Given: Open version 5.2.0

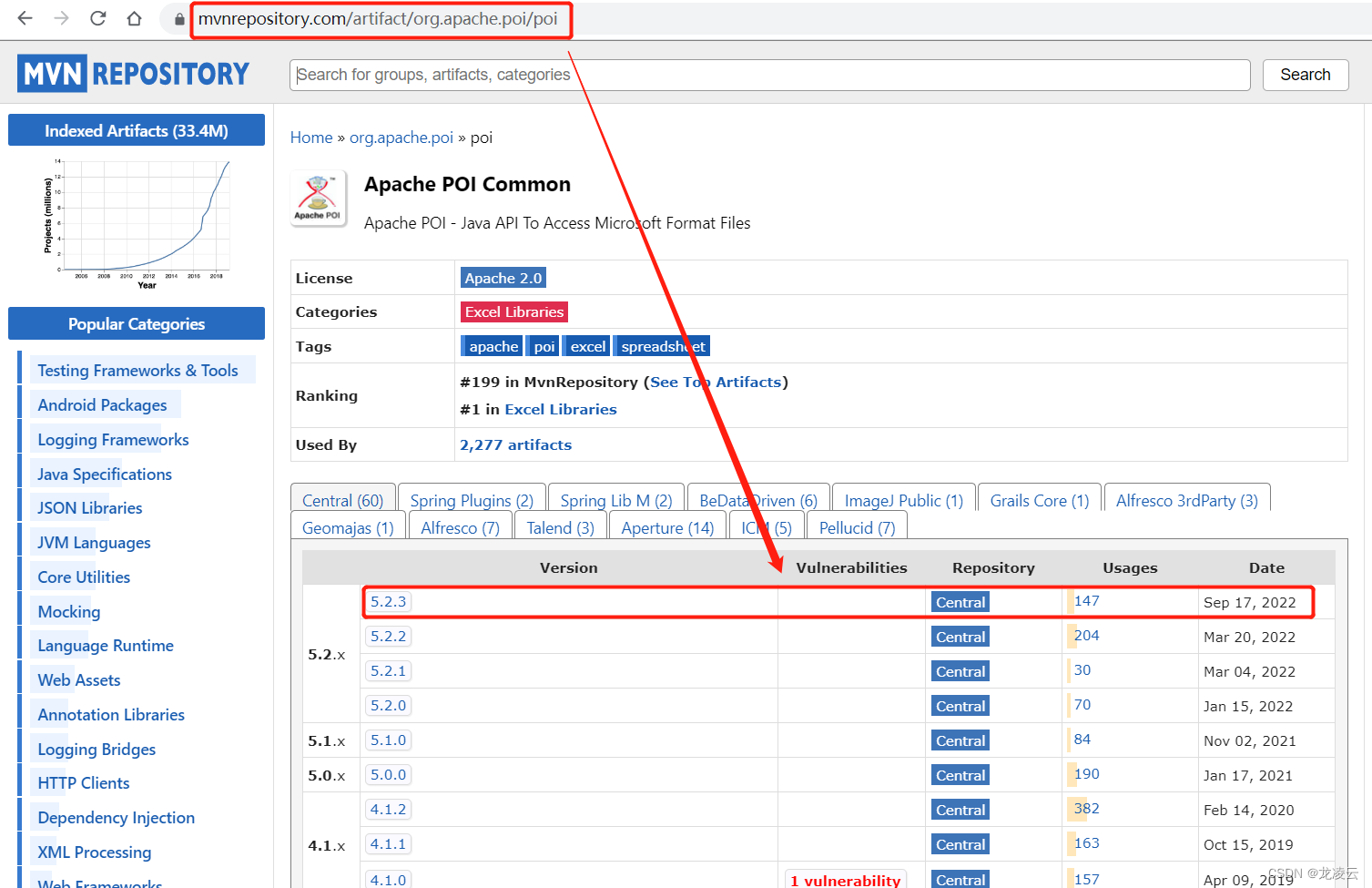Looking at the screenshot, I should click(388, 706).
